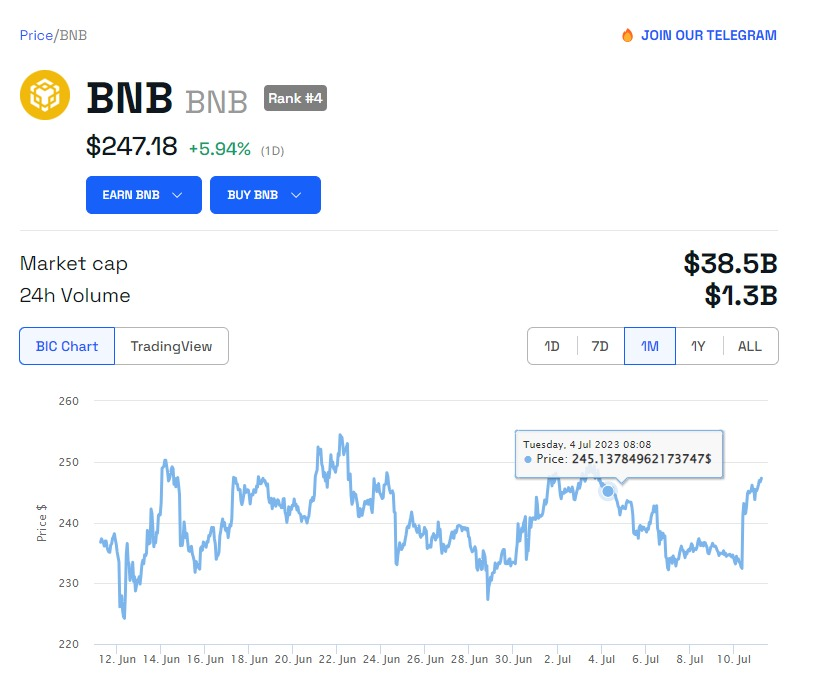Click the 24h Volume label

pos(75,295)
